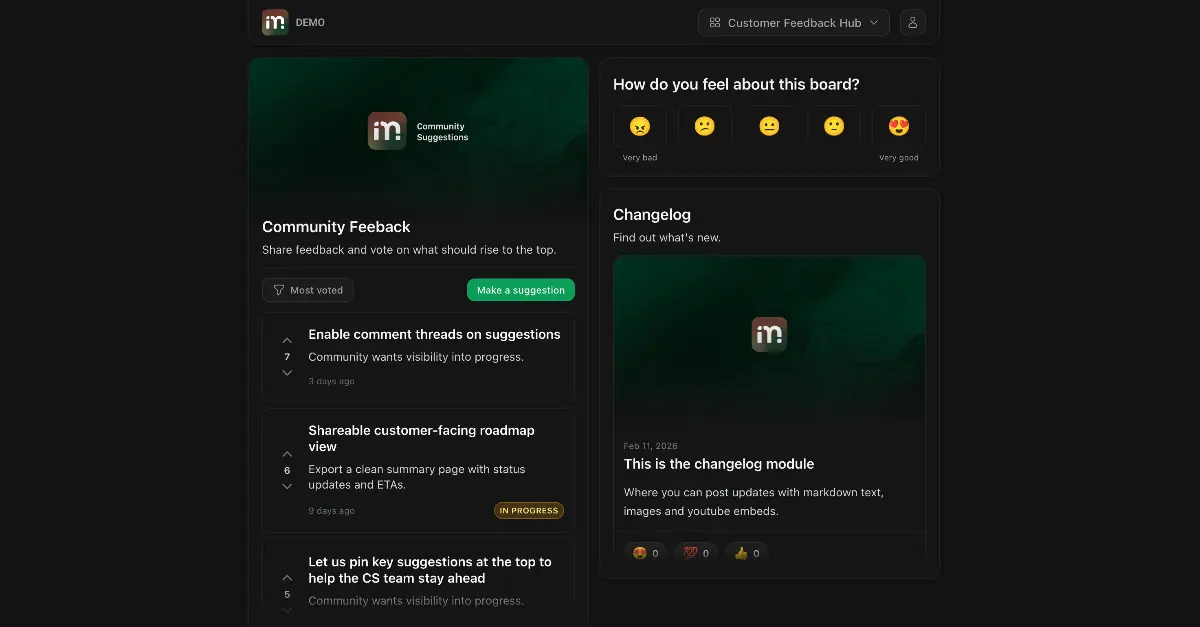1200x627 pixels.
Task: Downvote the Enable comment threads suggestion
Action: 287,372
